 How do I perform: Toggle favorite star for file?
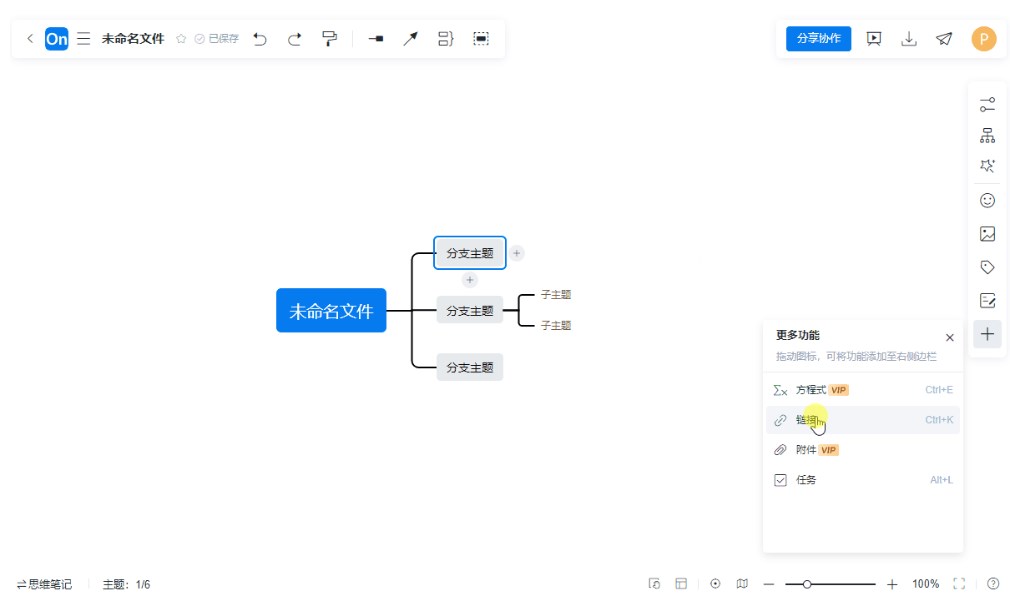(181, 39)
